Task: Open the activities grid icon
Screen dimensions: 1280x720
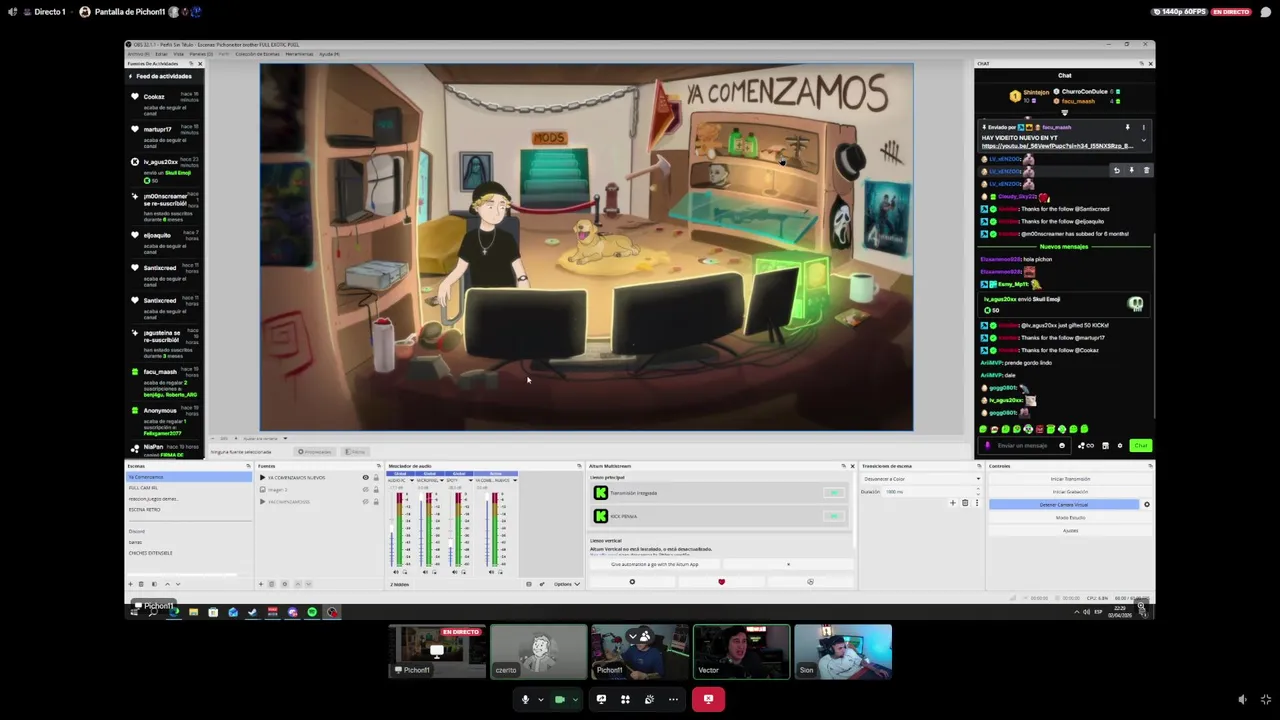Action: click(625, 699)
